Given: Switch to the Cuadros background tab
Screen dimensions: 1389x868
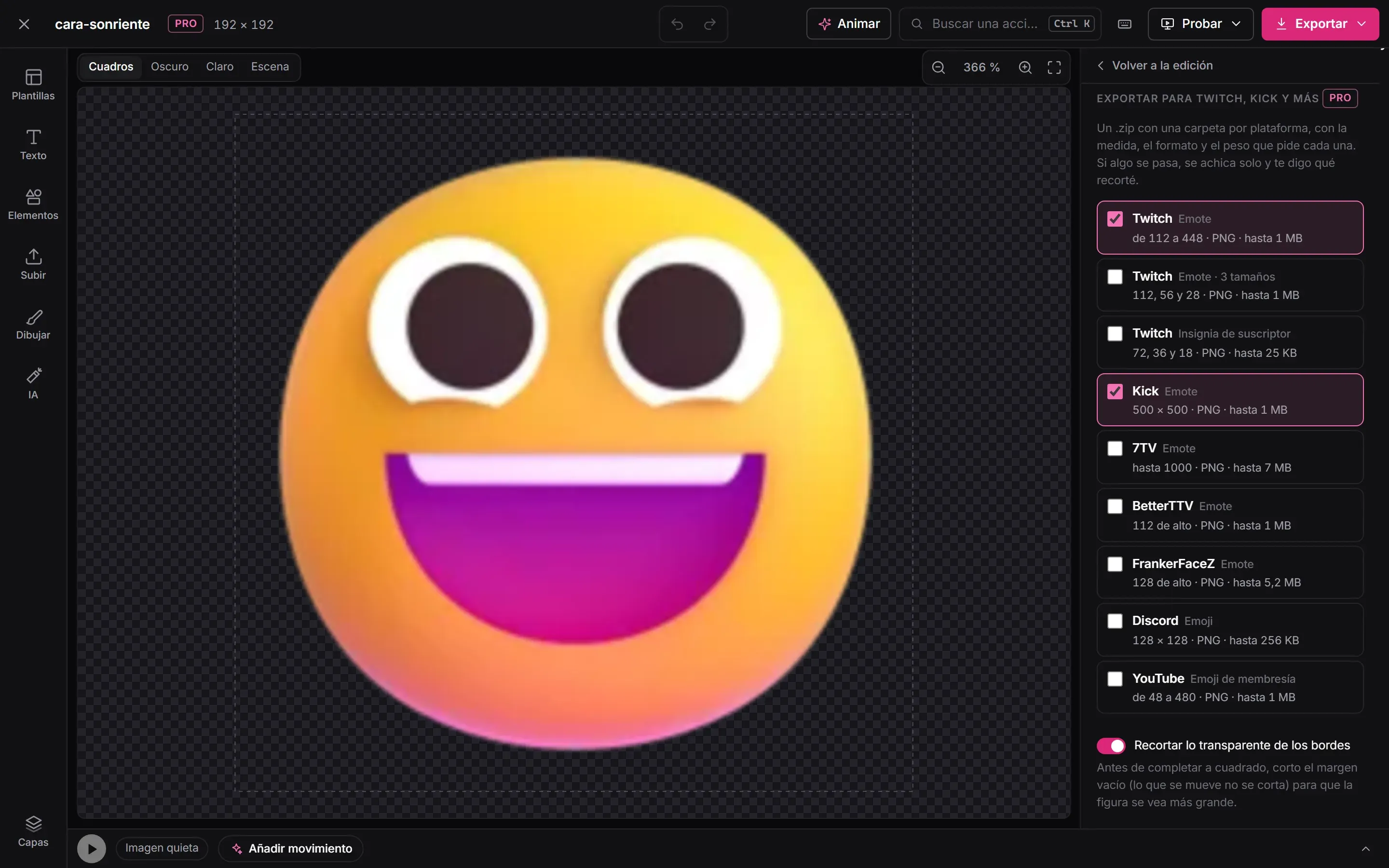Looking at the screenshot, I should tap(111, 67).
